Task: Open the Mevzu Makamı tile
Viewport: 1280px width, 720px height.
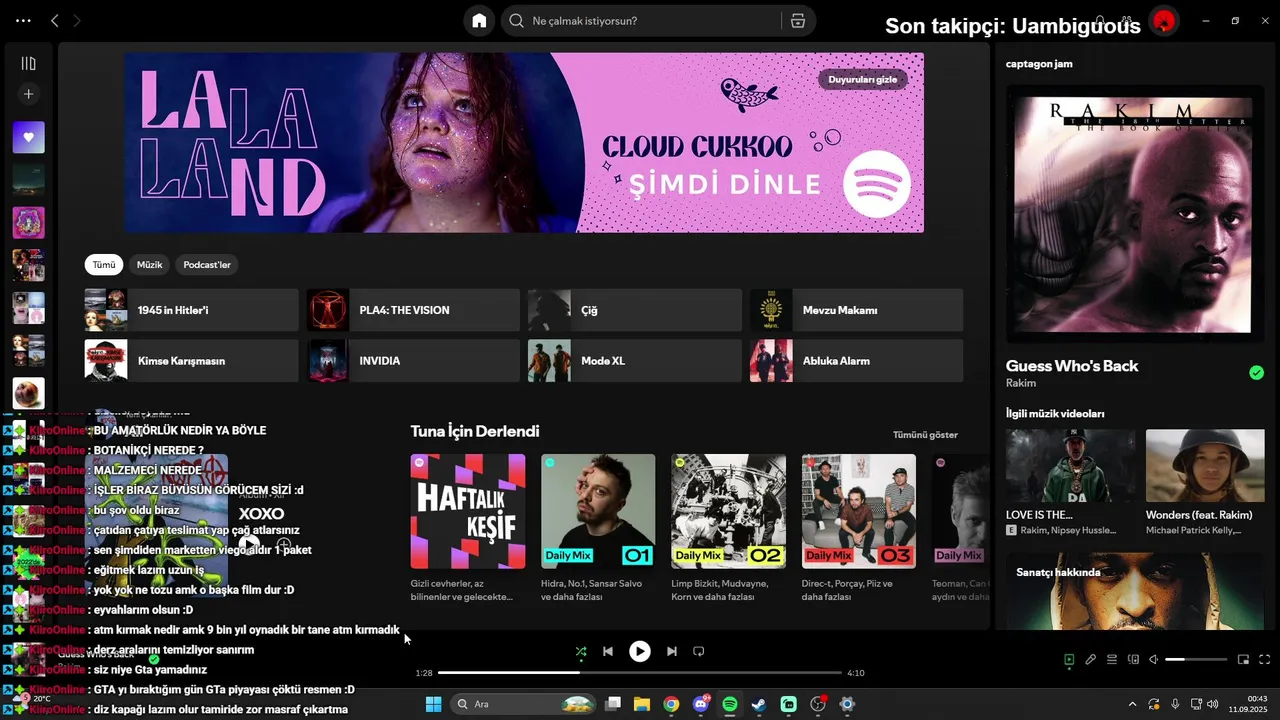Action: pos(856,310)
